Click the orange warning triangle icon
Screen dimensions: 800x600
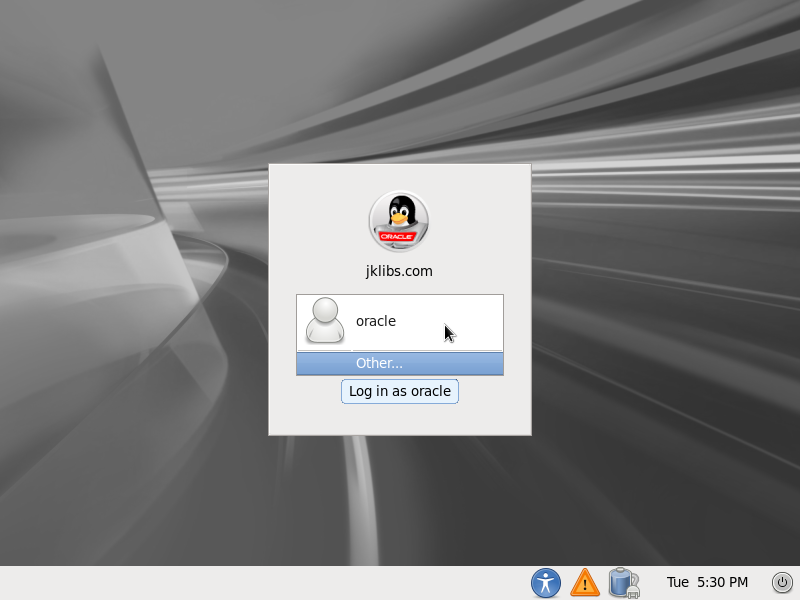(585, 582)
